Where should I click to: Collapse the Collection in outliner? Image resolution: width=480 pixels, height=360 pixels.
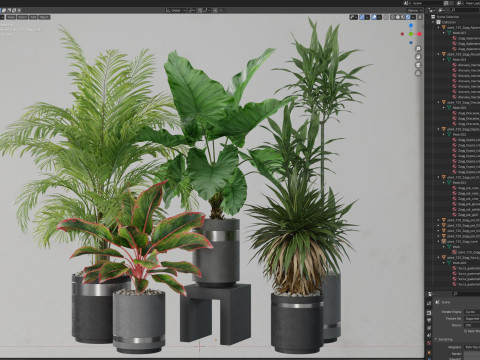(434, 22)
